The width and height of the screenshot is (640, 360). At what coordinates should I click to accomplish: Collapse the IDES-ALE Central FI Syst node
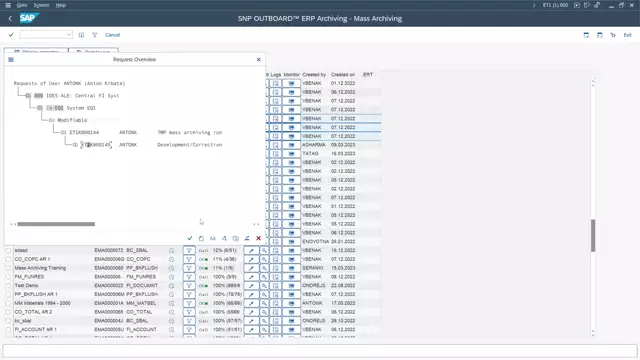click(x=28, y=96)
